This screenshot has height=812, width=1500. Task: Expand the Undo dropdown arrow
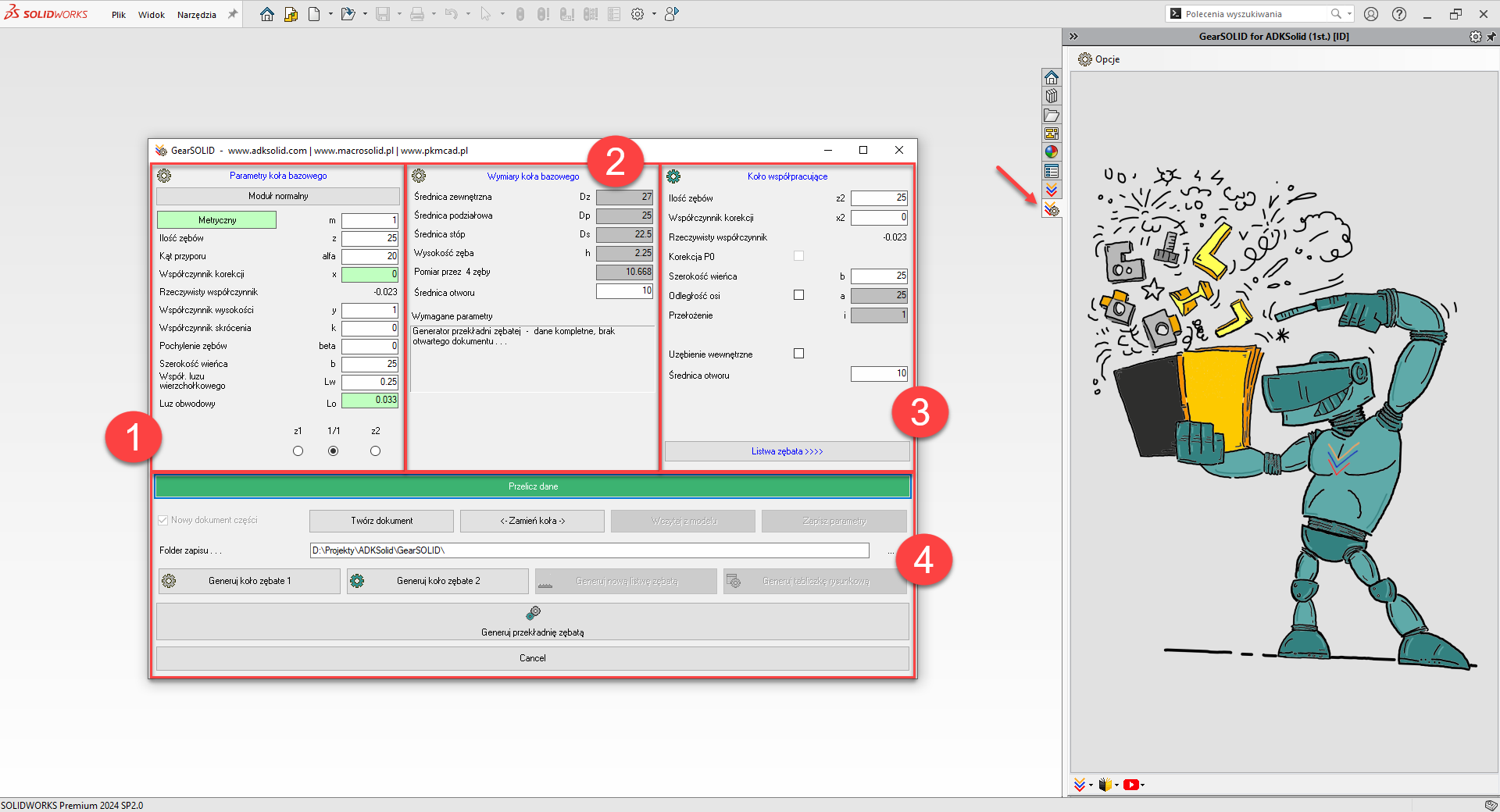[468, 14]
